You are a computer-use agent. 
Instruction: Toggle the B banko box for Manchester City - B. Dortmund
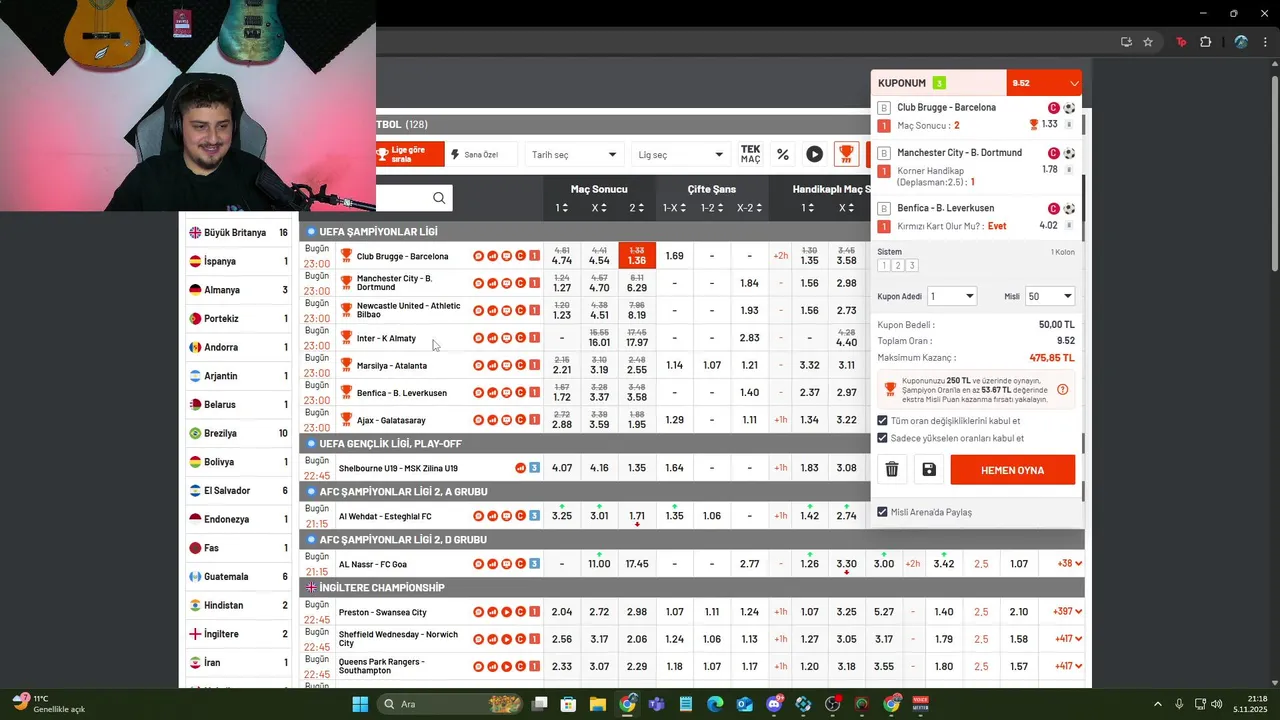click(x=884, y=153)
